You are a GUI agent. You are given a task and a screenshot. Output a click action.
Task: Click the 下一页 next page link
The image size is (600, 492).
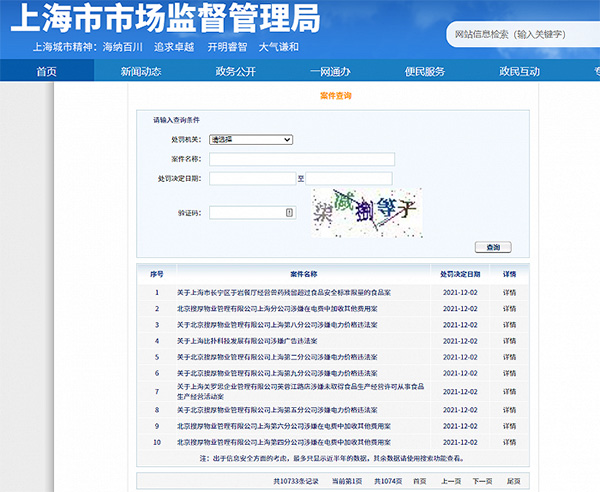click(483, 481)
